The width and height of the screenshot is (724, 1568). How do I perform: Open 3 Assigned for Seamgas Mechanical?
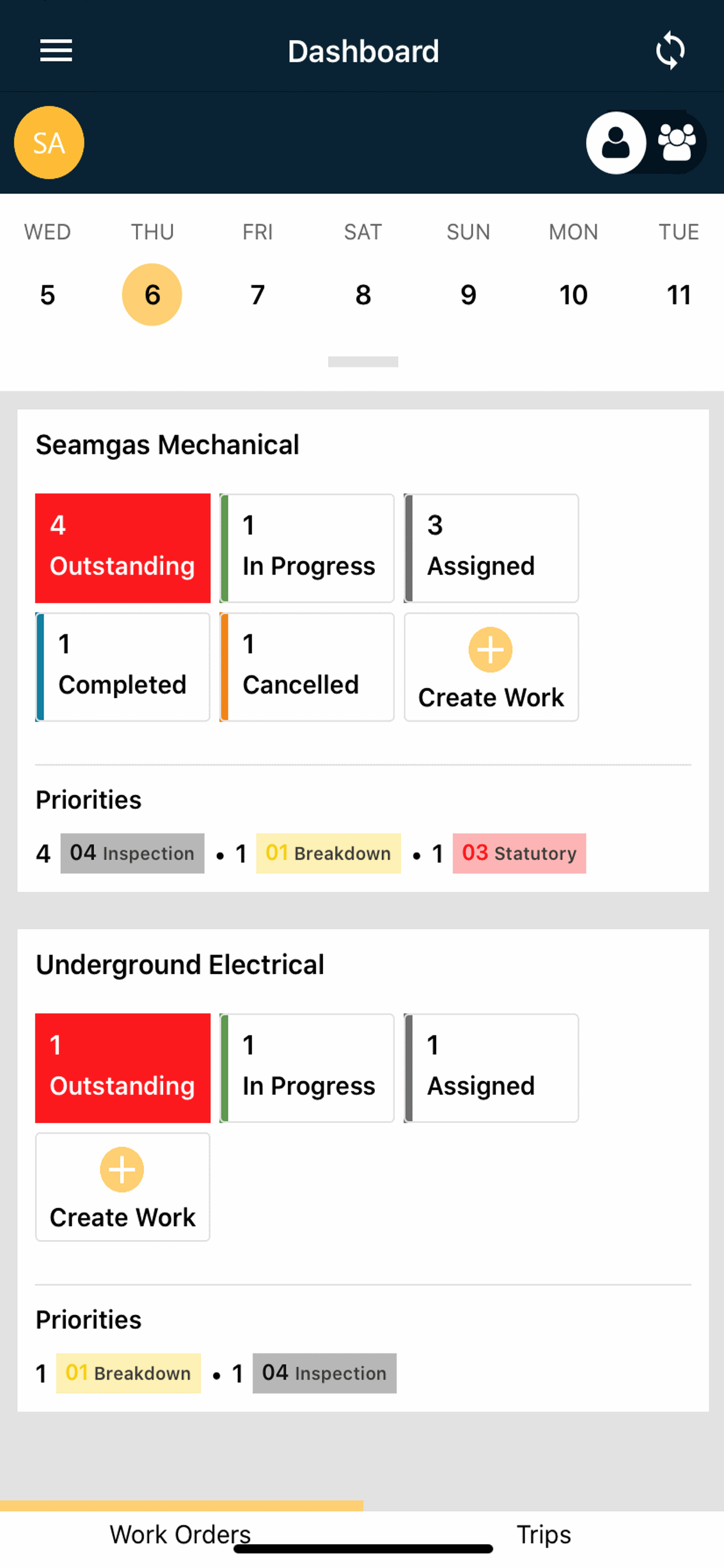coord(491,548)
